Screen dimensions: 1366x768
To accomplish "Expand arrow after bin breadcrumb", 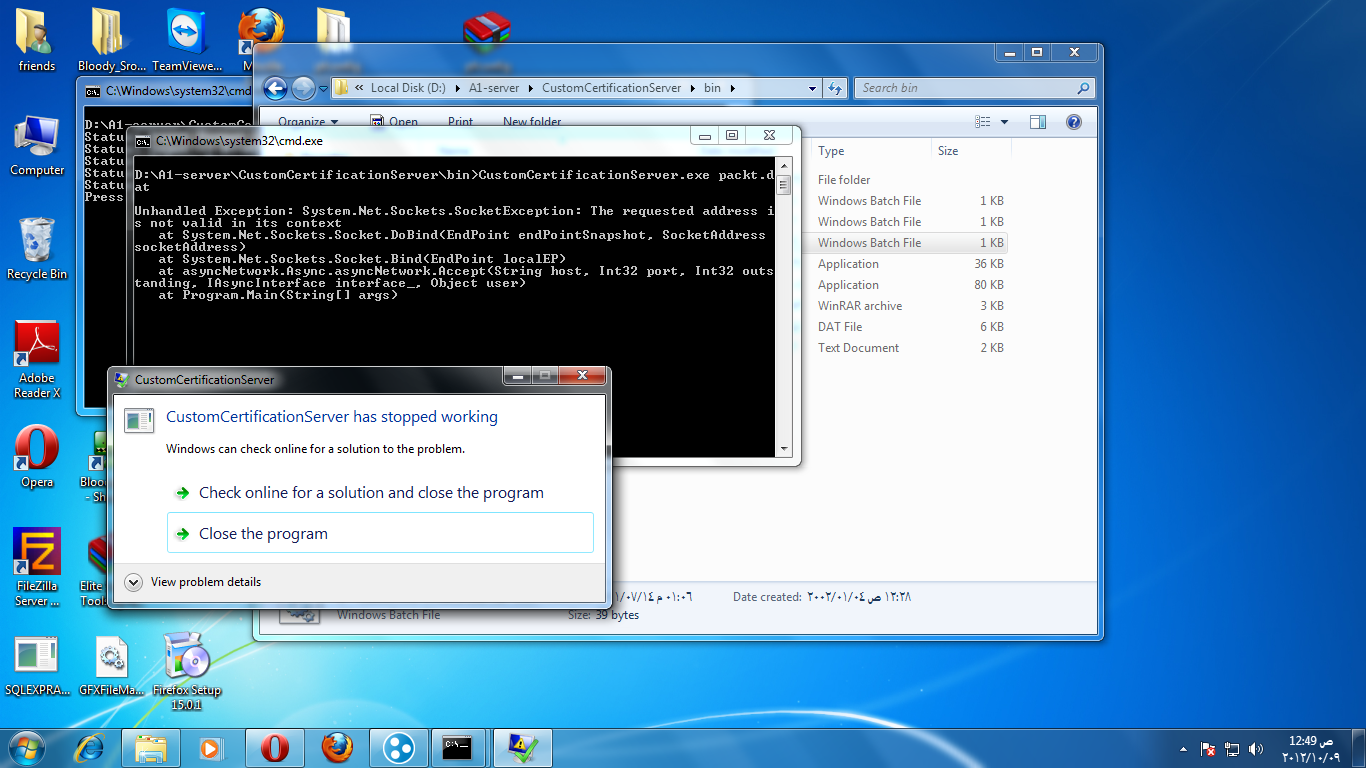I will pos(732,88).
